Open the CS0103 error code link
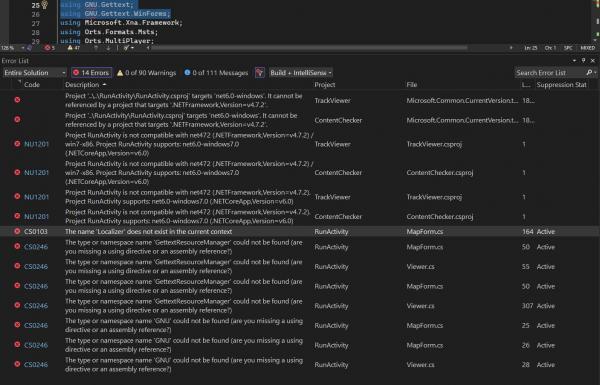600x385 pixels. tap(36, 232)
